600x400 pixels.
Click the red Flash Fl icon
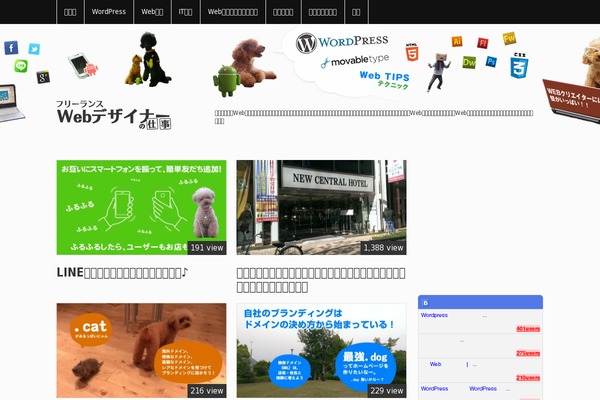pyautogui.click(x=483, y=43)
